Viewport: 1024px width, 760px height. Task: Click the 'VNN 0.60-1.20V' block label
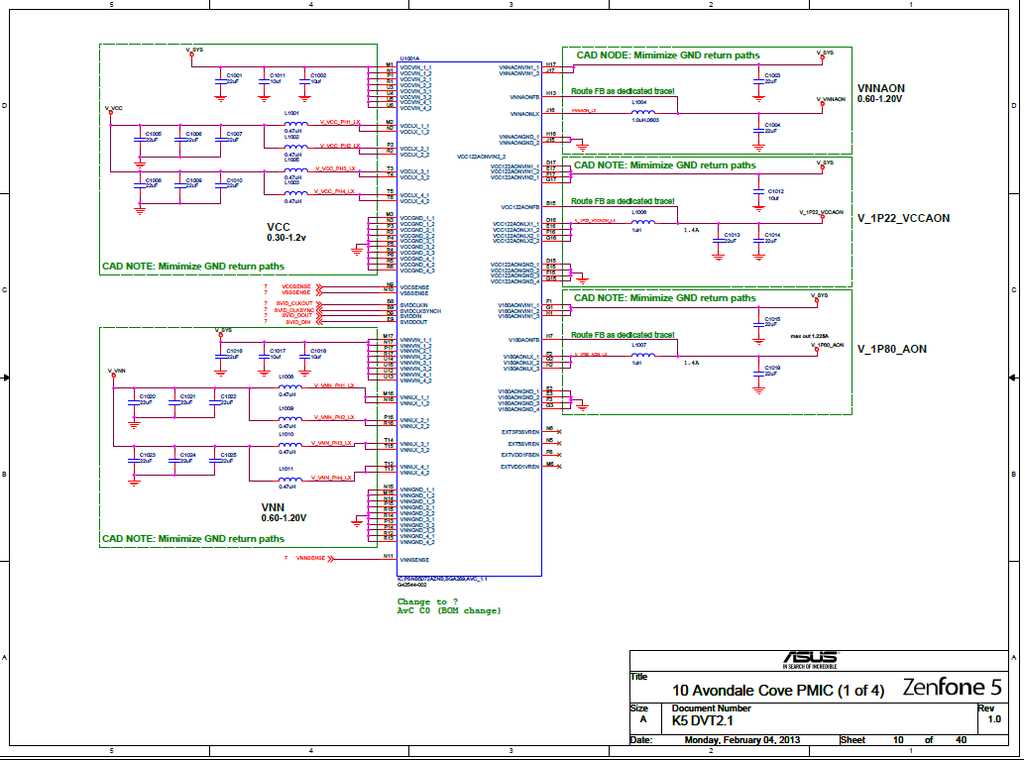[x=283, y=512]
